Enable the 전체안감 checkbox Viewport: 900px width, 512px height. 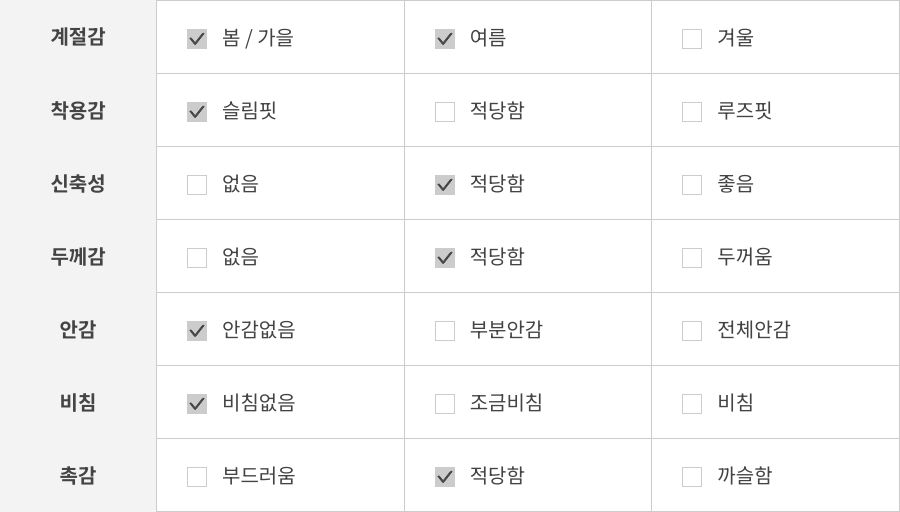[x=692, y=331]
